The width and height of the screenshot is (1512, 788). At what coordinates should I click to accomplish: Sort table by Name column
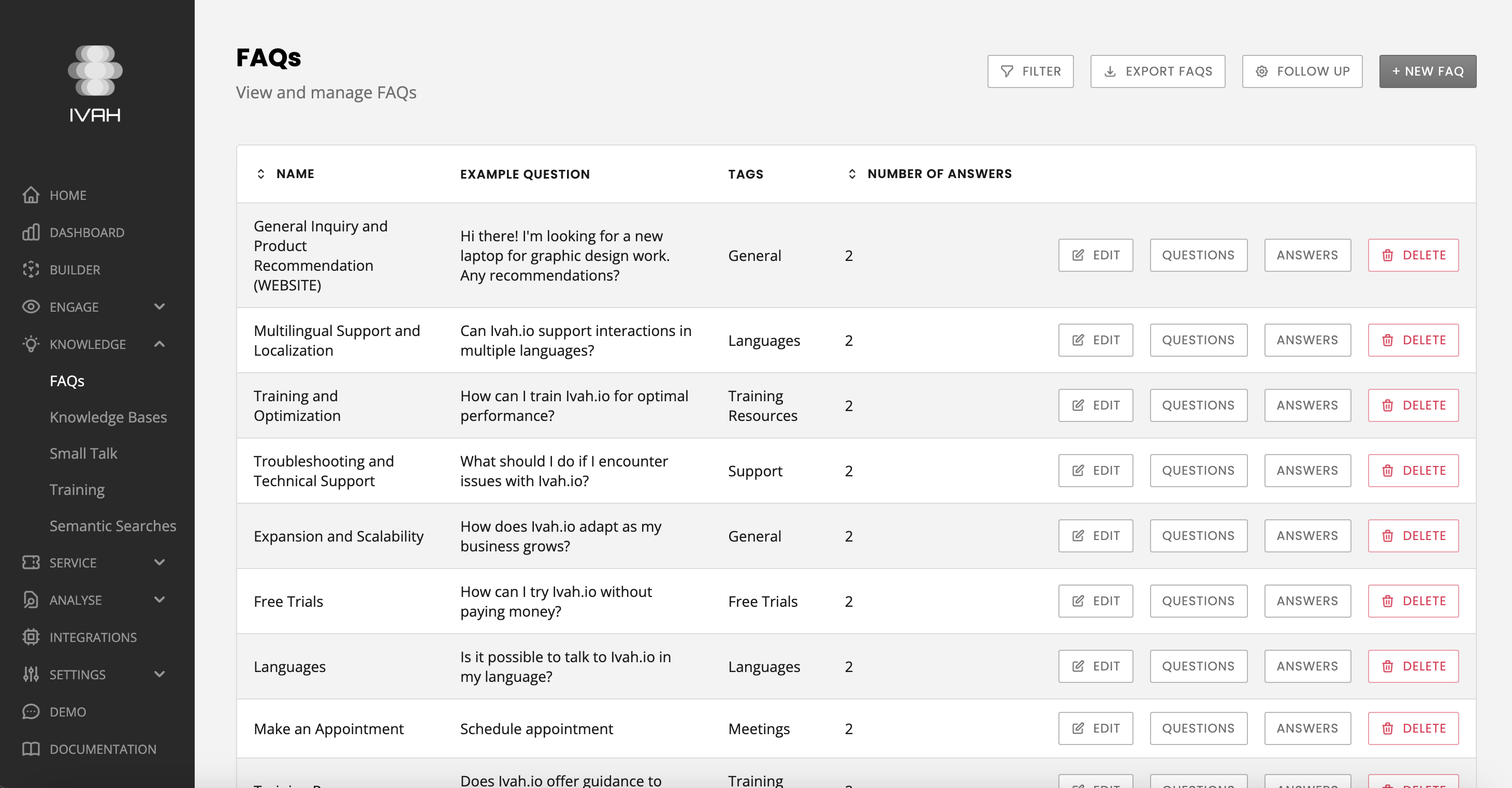click(x=261, y=174)
